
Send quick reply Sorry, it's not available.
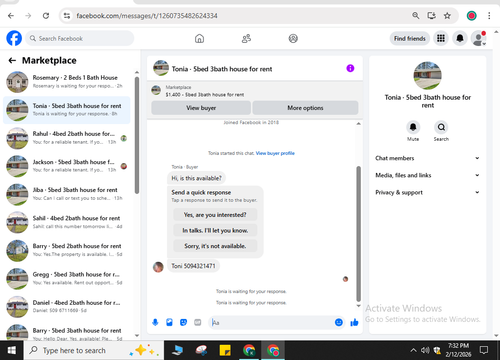click(x=215, y=246)
